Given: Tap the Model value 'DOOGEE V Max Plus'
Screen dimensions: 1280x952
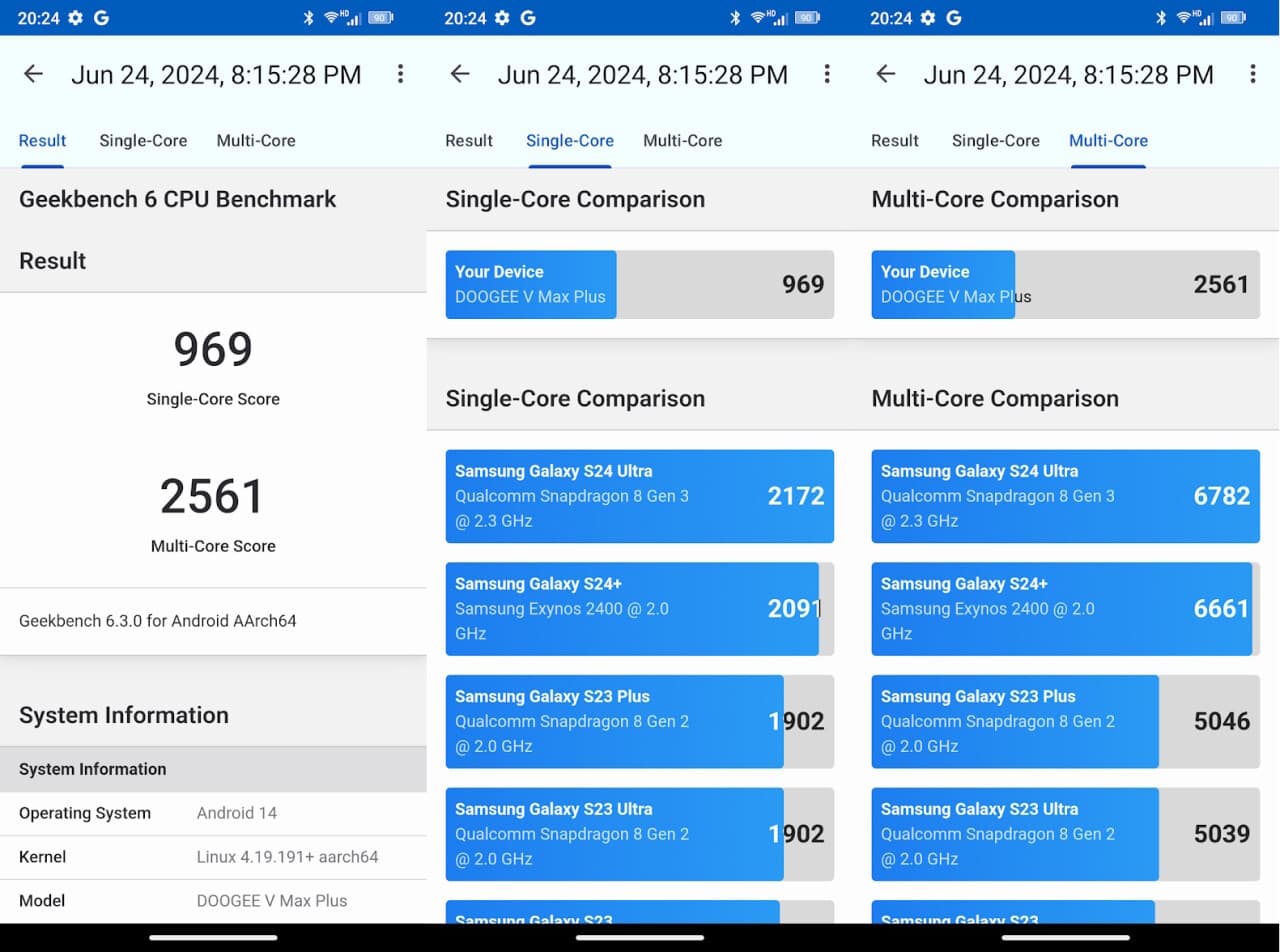Looking at the screenshot, I should (272, 901).
